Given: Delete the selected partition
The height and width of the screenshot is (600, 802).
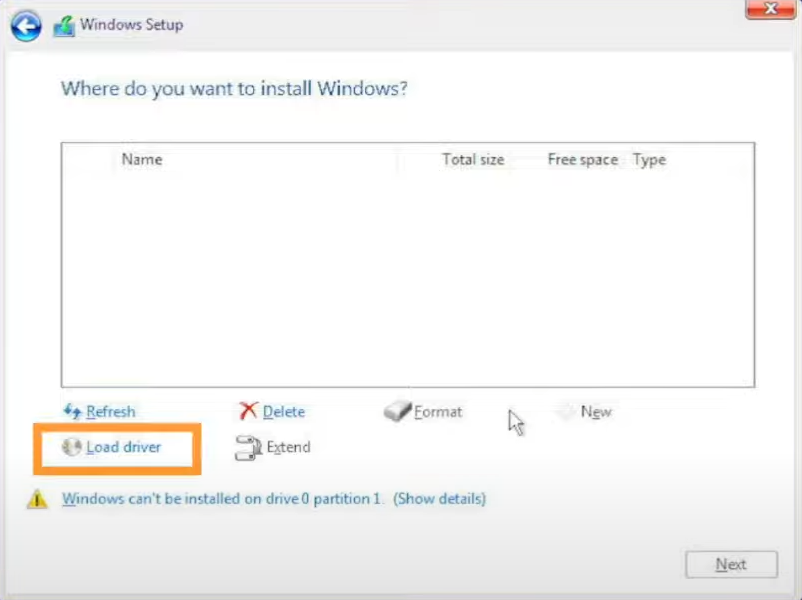Looking at the screenshot, I should [x=283, y=412].
